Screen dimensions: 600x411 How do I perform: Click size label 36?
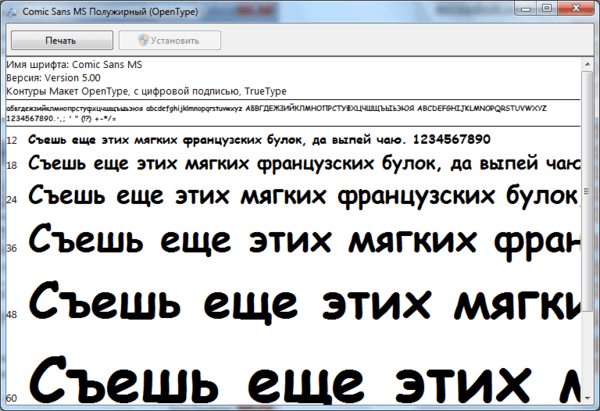12,248
